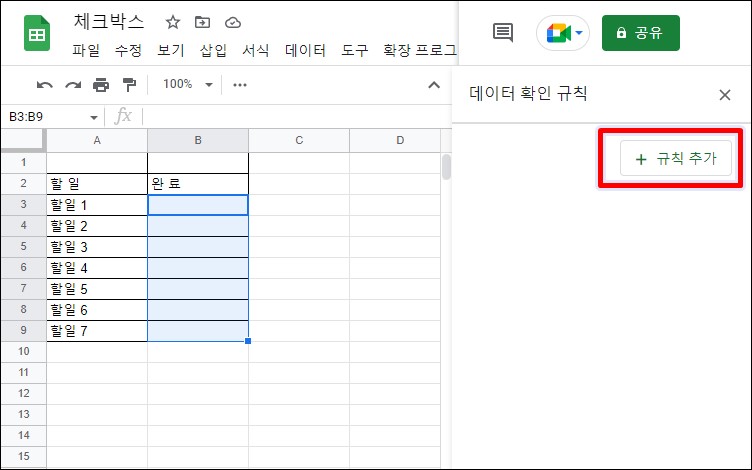Click the undo arrow icon

pyautogui.click(x=45, y=85)
